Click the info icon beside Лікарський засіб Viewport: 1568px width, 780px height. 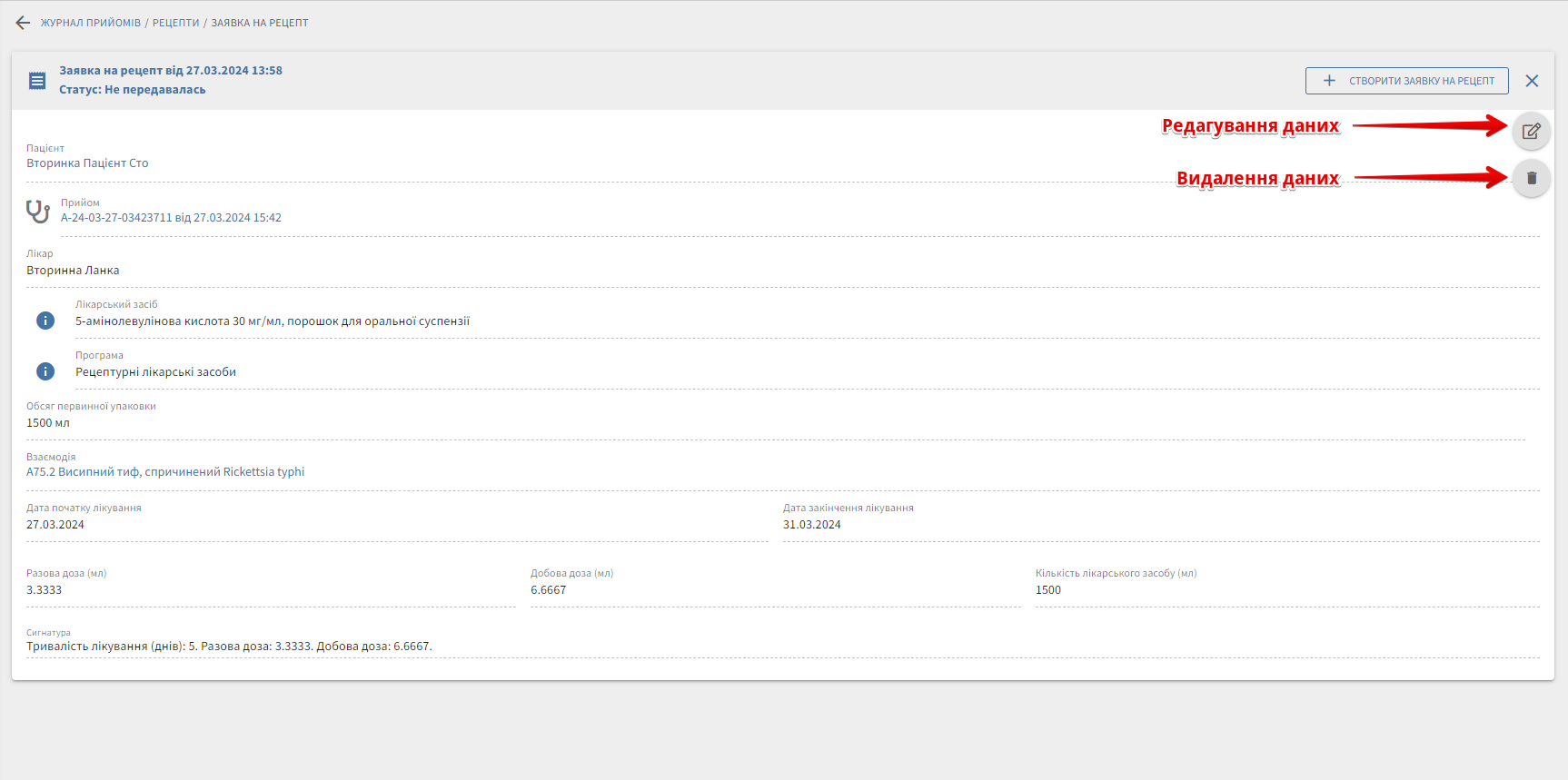pos(45,321)
